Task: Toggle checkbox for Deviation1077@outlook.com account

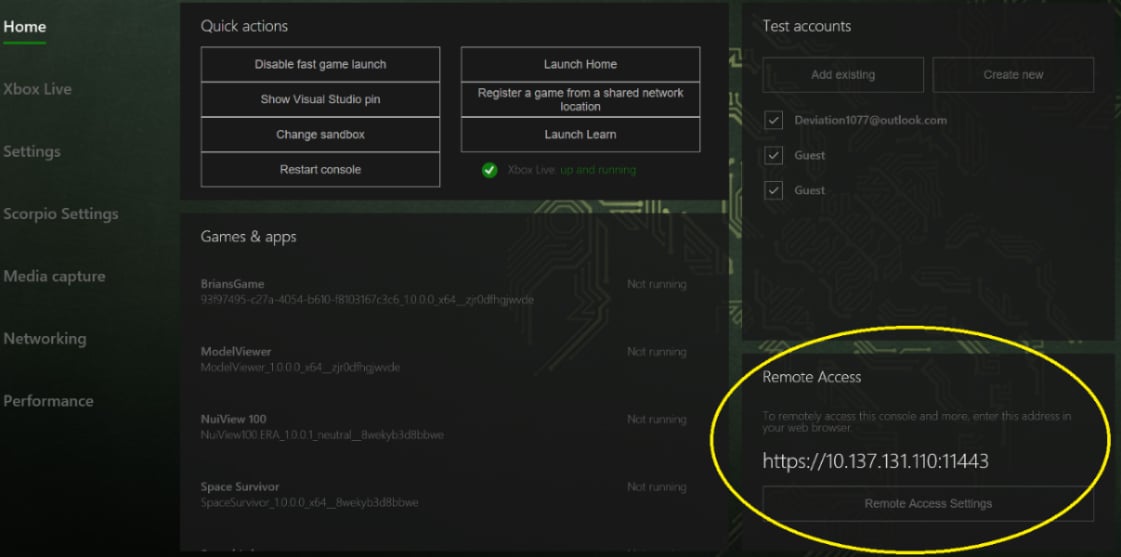Action: pos(774,120)
